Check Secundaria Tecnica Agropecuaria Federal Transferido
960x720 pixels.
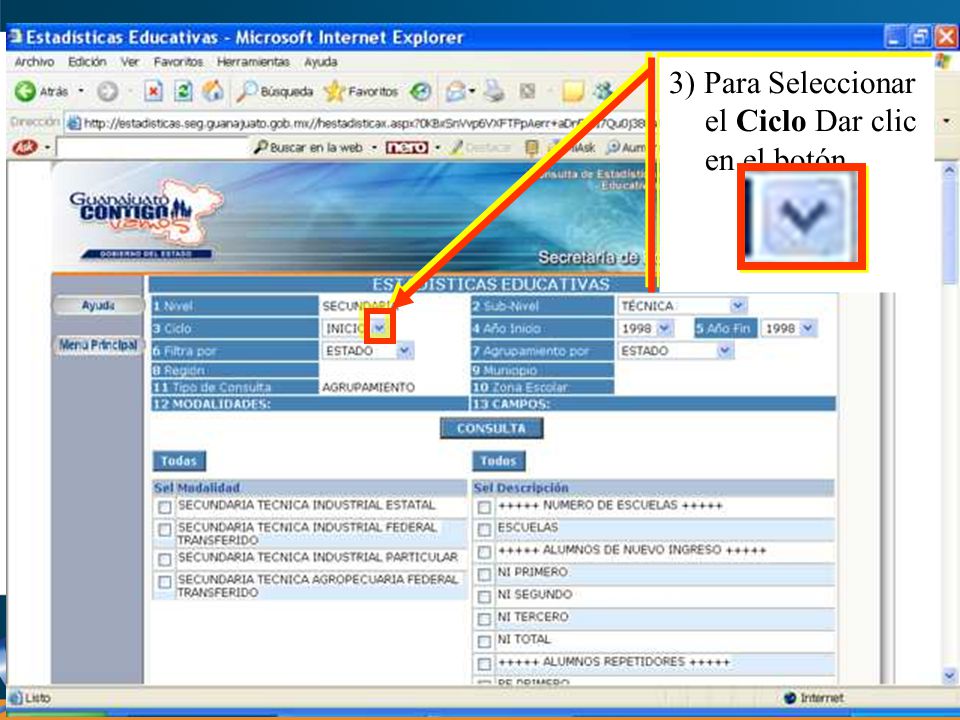(x=165, y=582)
